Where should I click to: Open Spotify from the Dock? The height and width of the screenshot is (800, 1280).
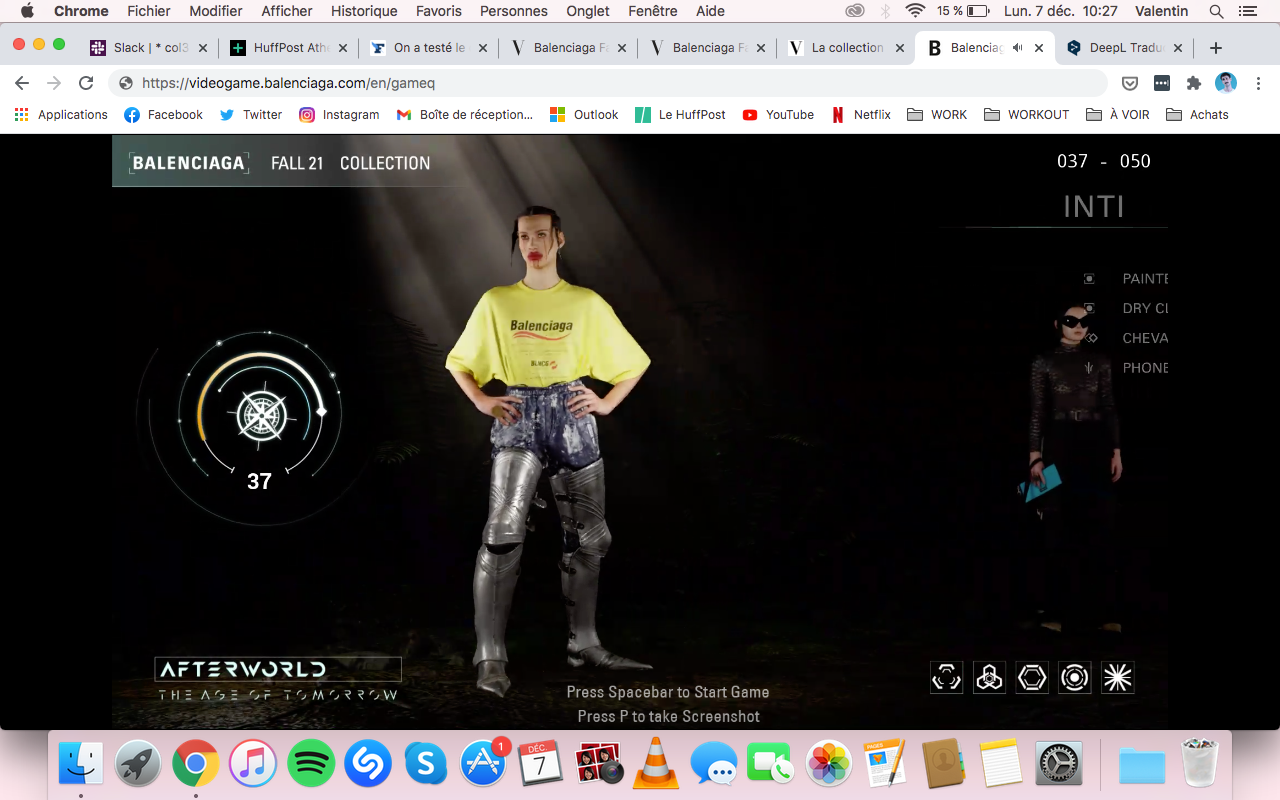pos(311,765)
